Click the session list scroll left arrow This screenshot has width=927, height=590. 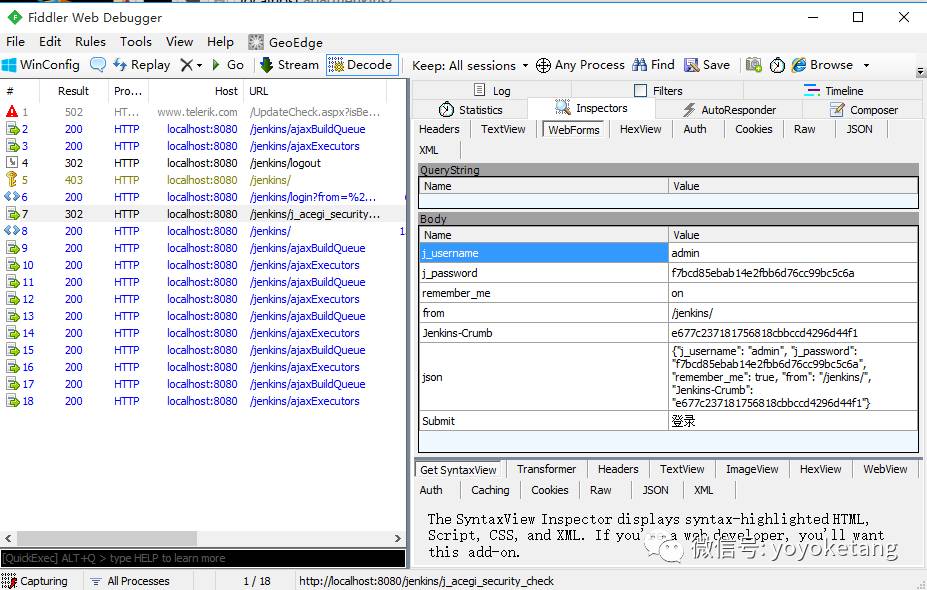click(8, 539)
